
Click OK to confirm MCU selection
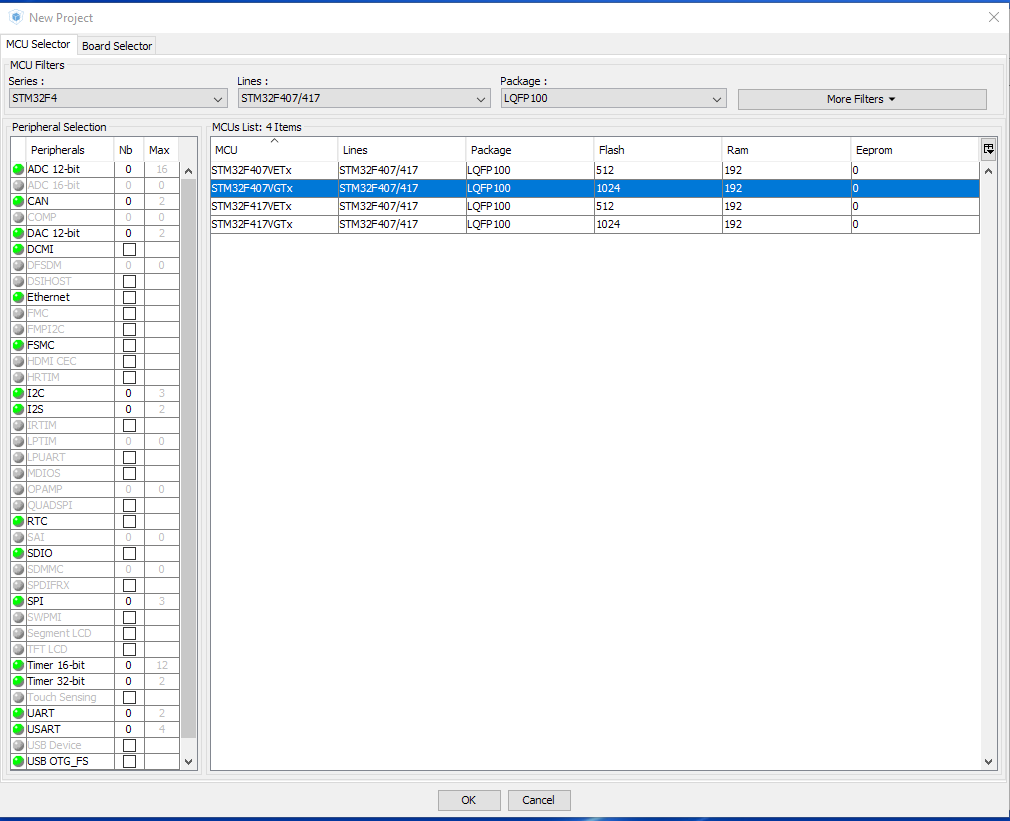point(469,800)
